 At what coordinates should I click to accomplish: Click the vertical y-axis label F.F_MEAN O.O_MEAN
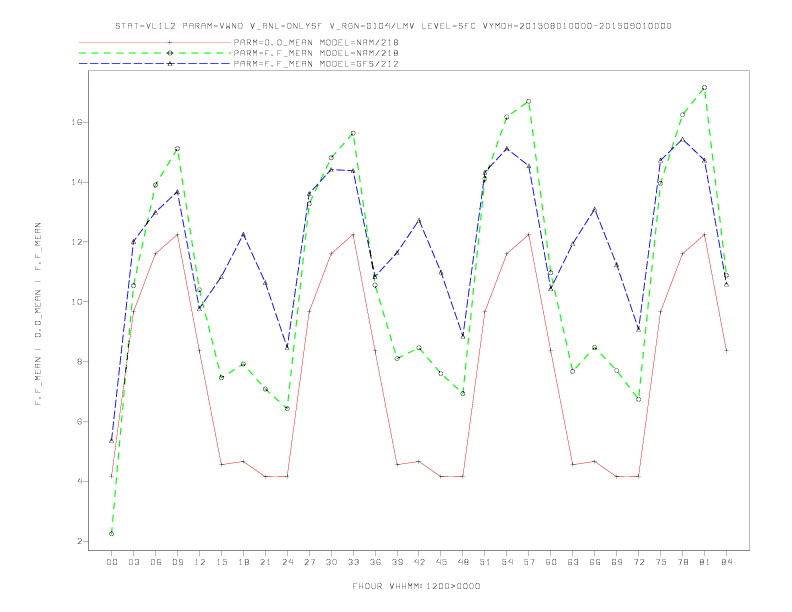click(x=38, y=314)
